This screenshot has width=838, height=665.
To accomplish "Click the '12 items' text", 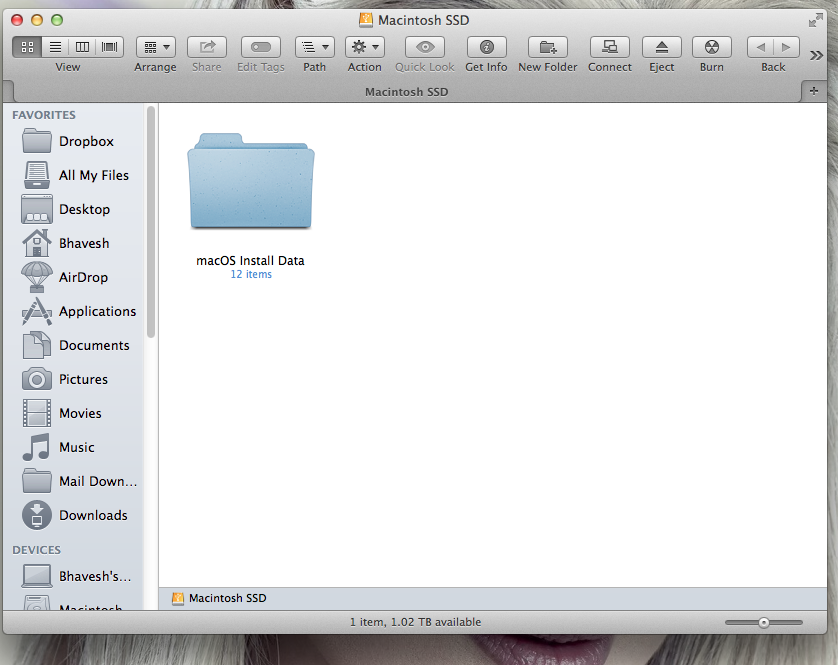I will [251, 274].
